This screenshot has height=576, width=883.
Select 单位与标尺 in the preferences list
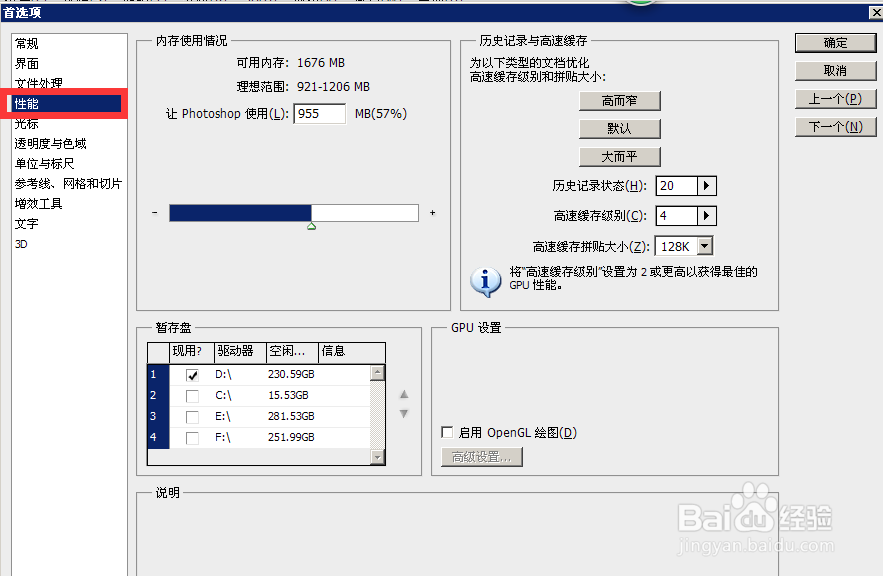tap(44, 164)
